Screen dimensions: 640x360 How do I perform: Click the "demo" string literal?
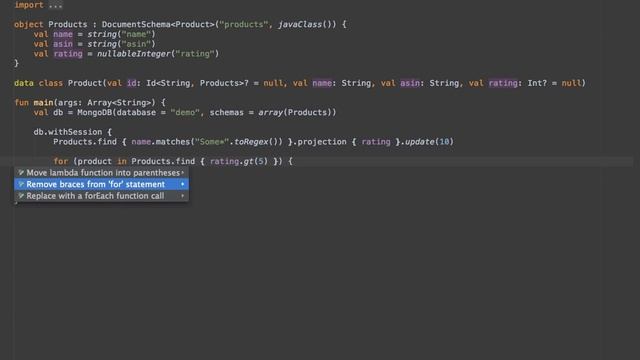pyautogui.click(x=185, y=113)
